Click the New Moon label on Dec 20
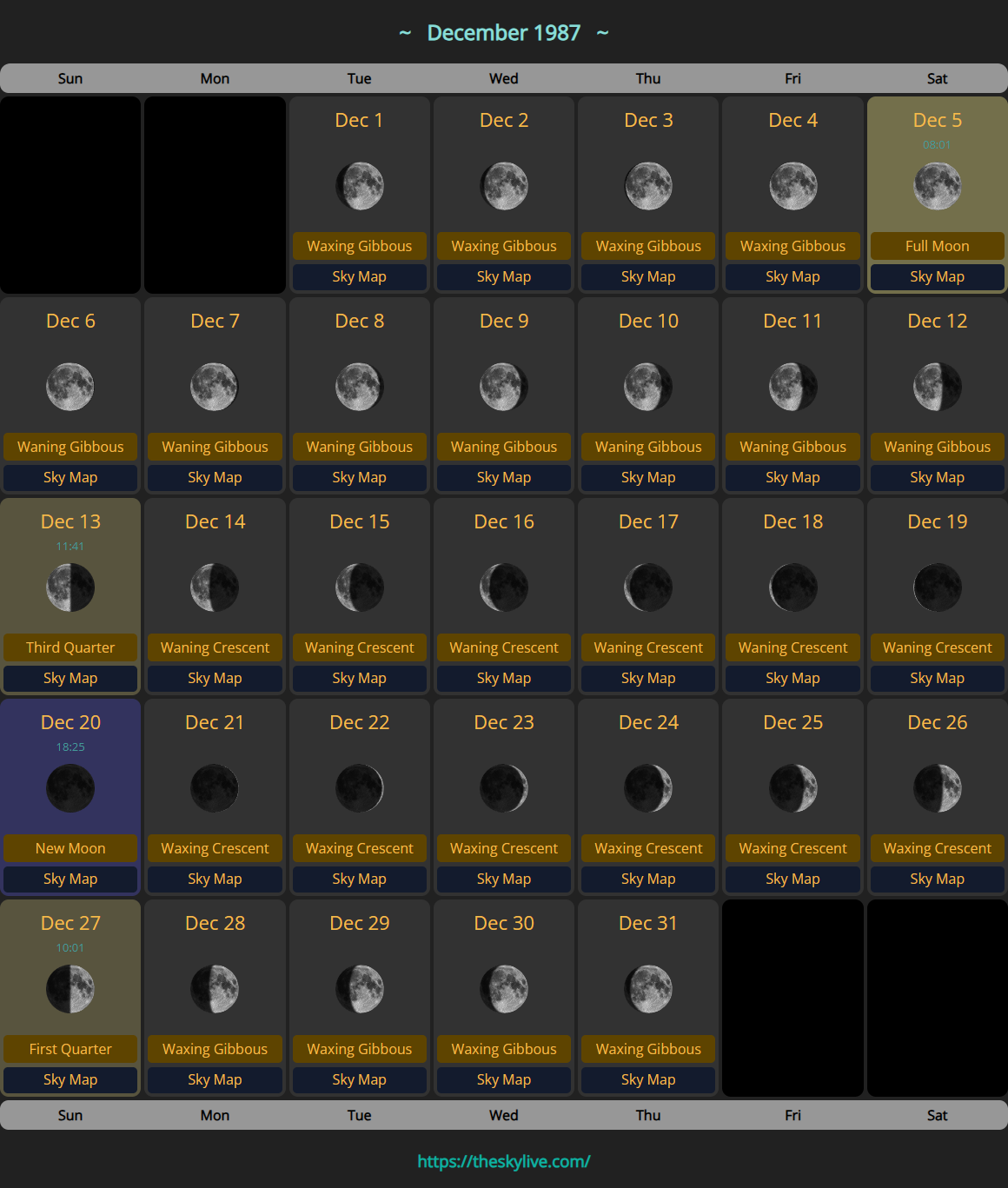 point(70,848)
